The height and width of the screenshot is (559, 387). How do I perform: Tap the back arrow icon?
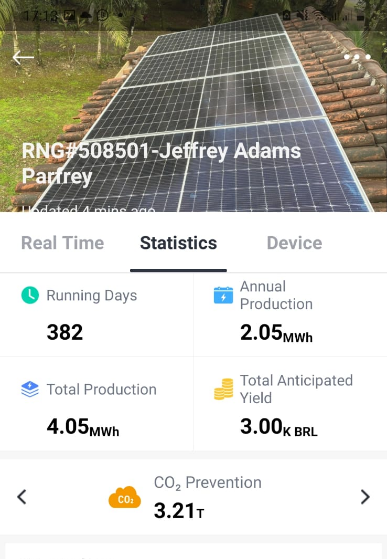click(23, 57)
